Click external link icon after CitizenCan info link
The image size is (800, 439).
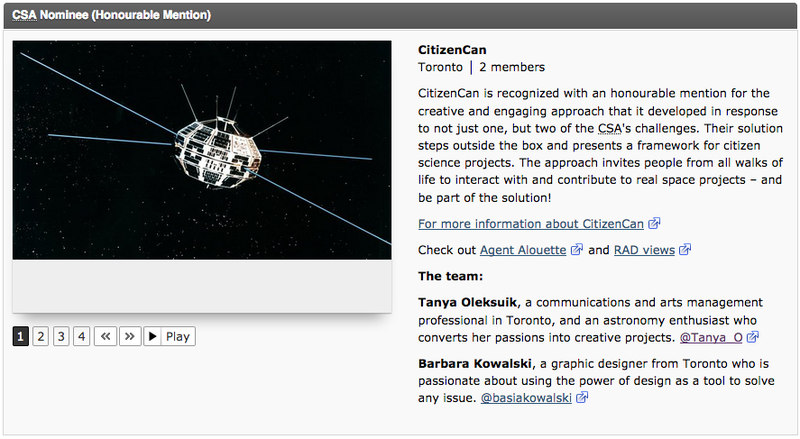(x=654, y=224)
